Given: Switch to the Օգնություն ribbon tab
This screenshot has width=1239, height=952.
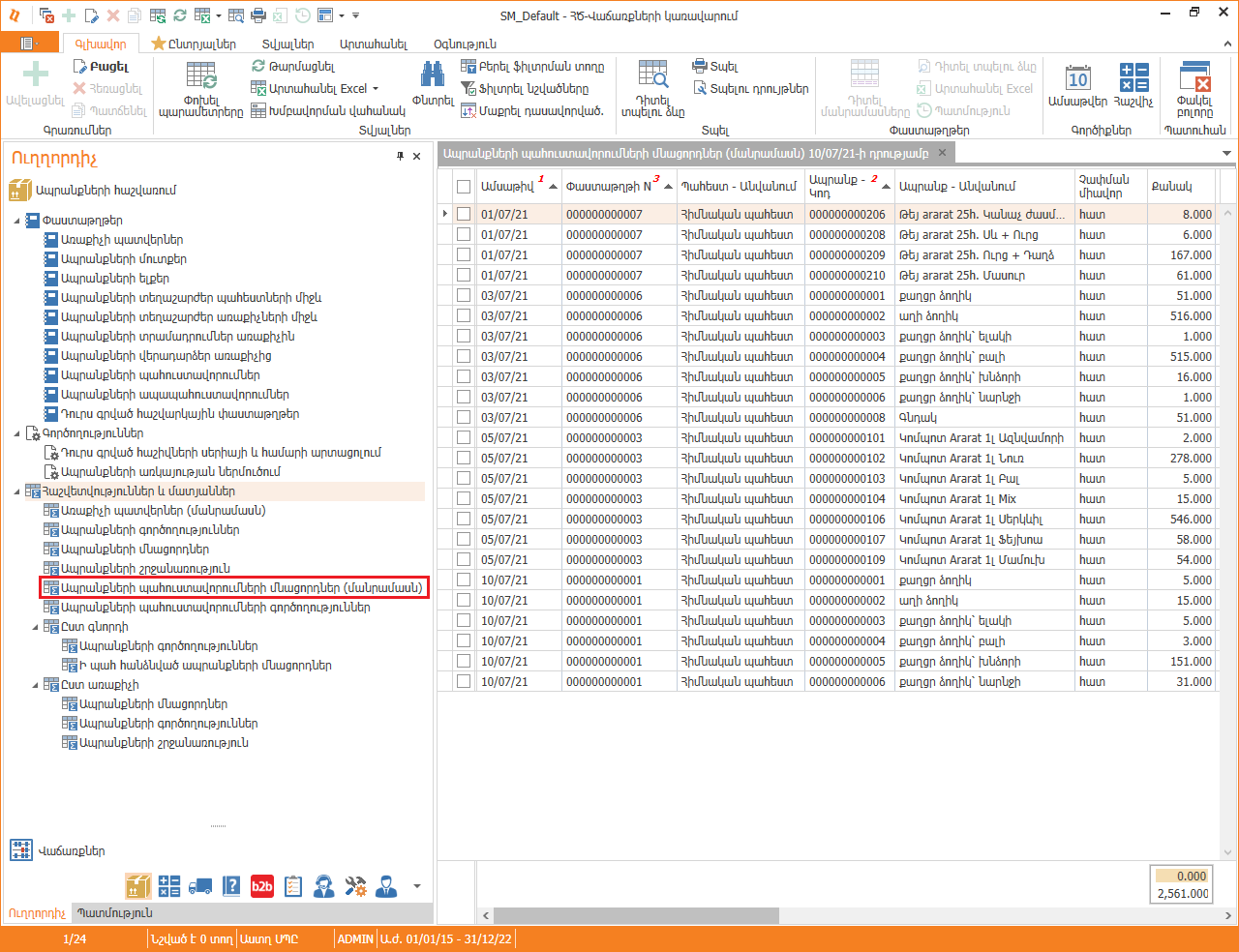Looking at the screenshot, I should pos(465,44).
